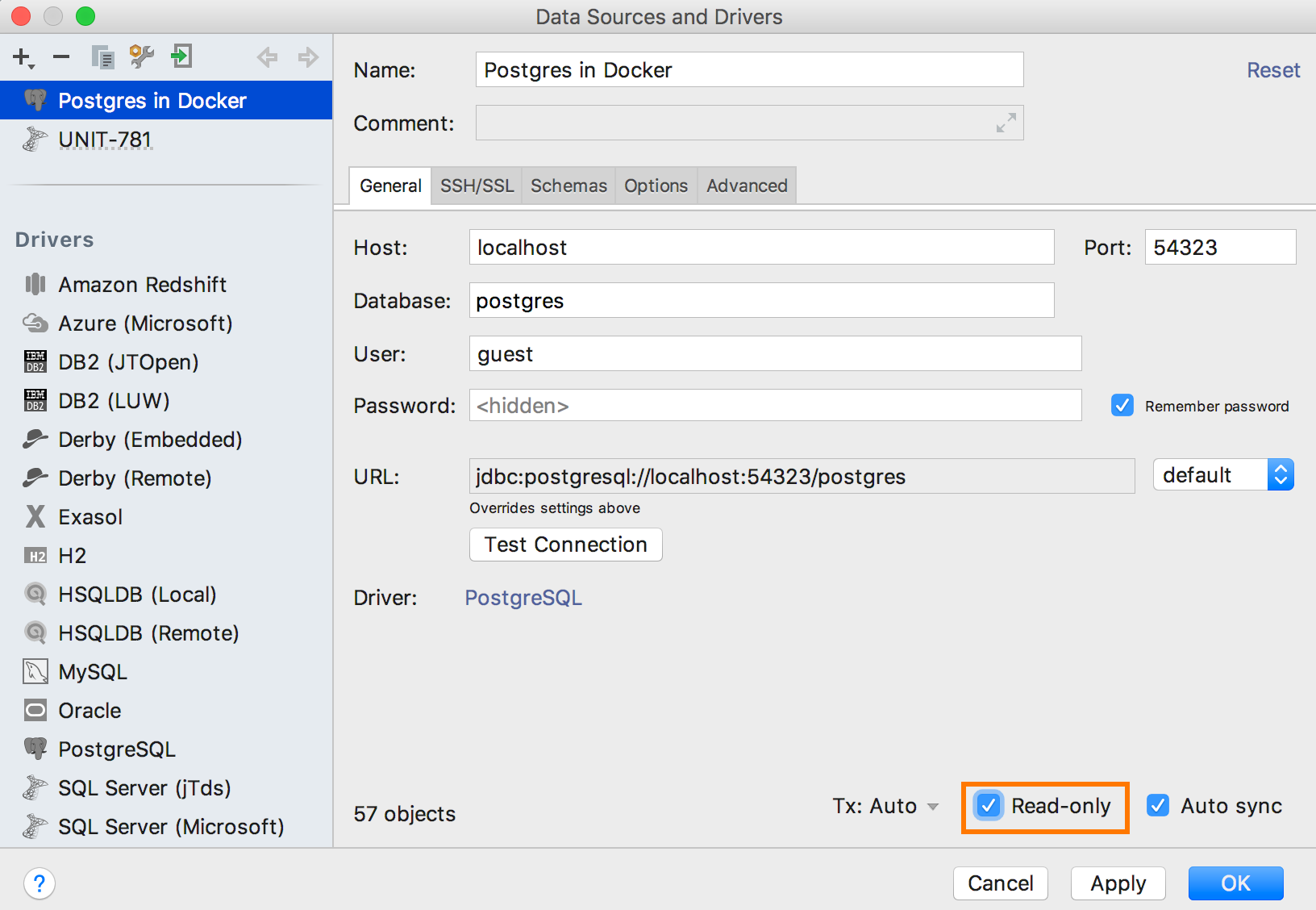Click the remove data source minus icon
Screen dimensions: 1316x910
coord(61,57)
